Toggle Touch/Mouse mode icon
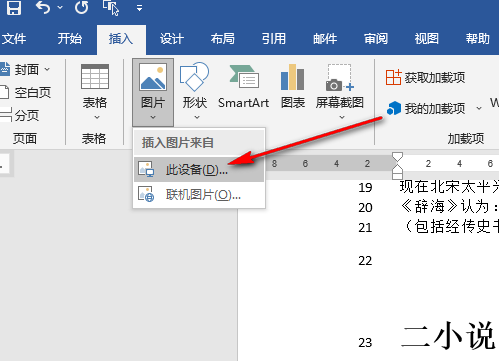 [x=111, y=7]
